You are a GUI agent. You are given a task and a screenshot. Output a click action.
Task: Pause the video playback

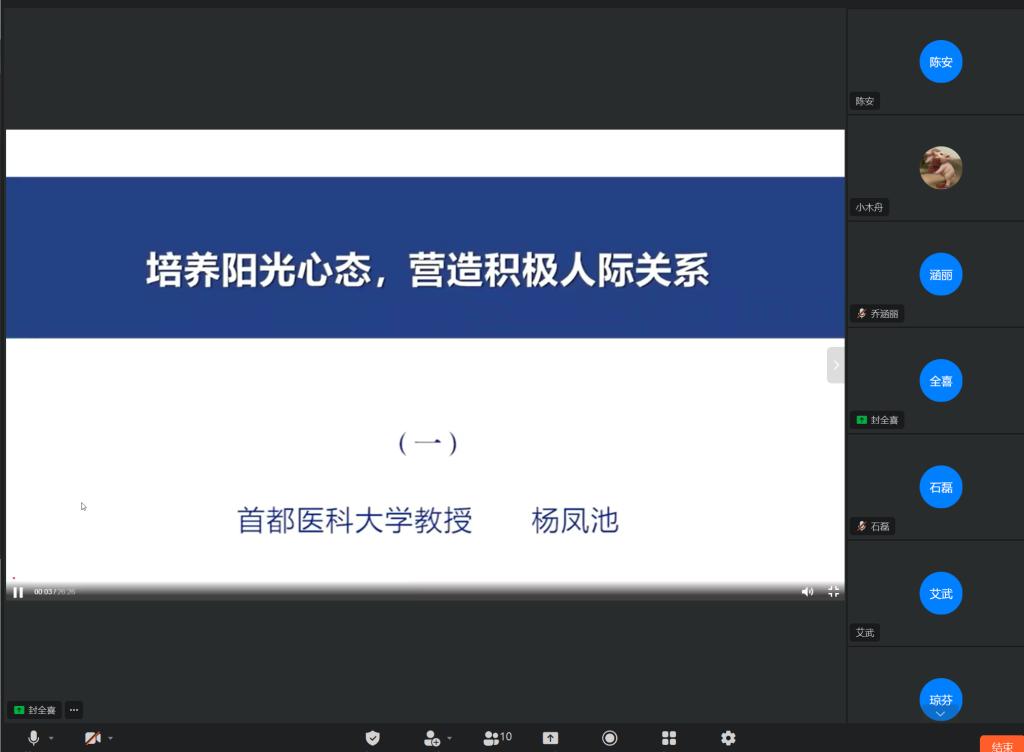pos(18,592)
